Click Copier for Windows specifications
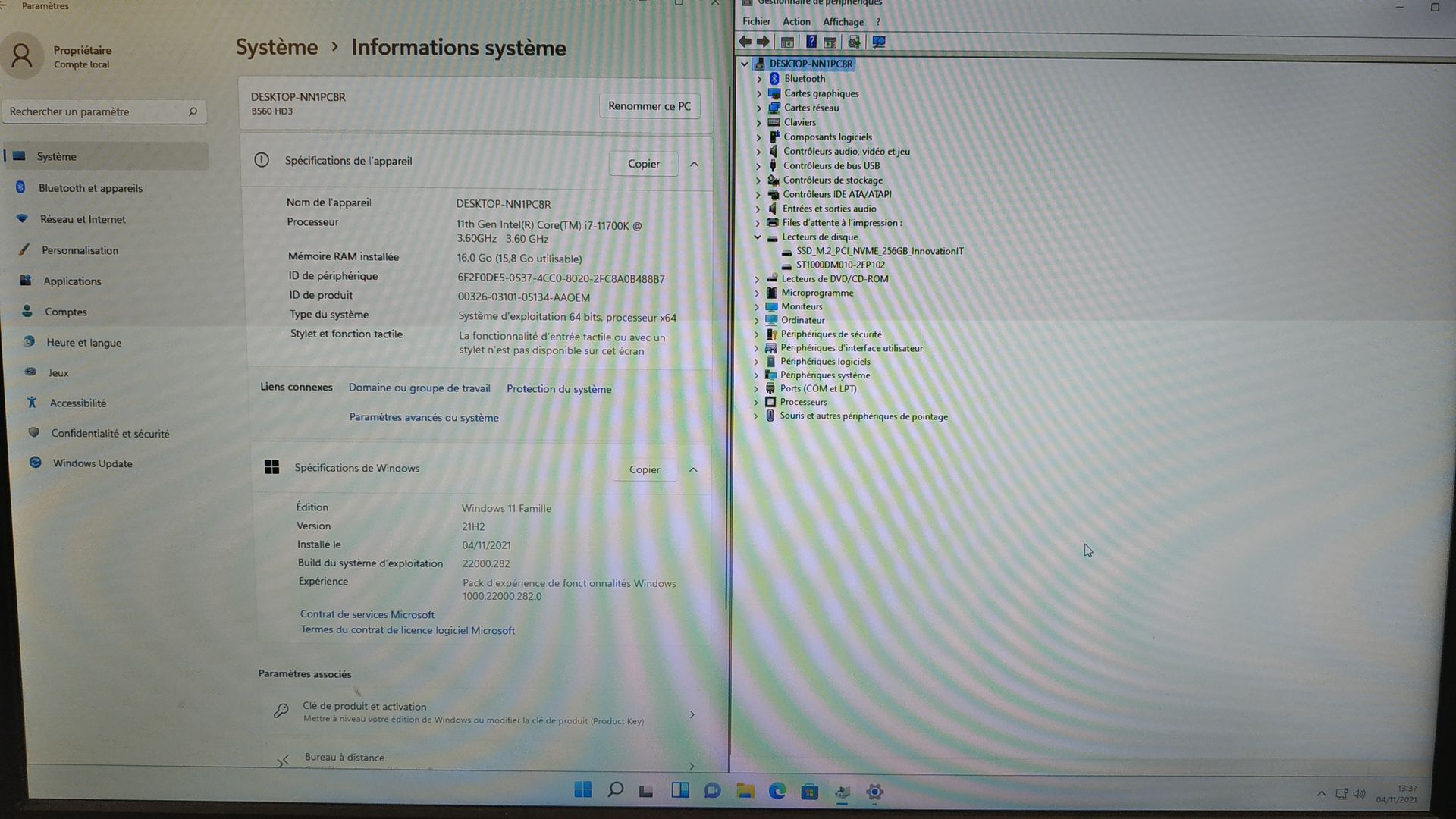The width and height of the screenshot is (1456, 819). pos(645,469)
